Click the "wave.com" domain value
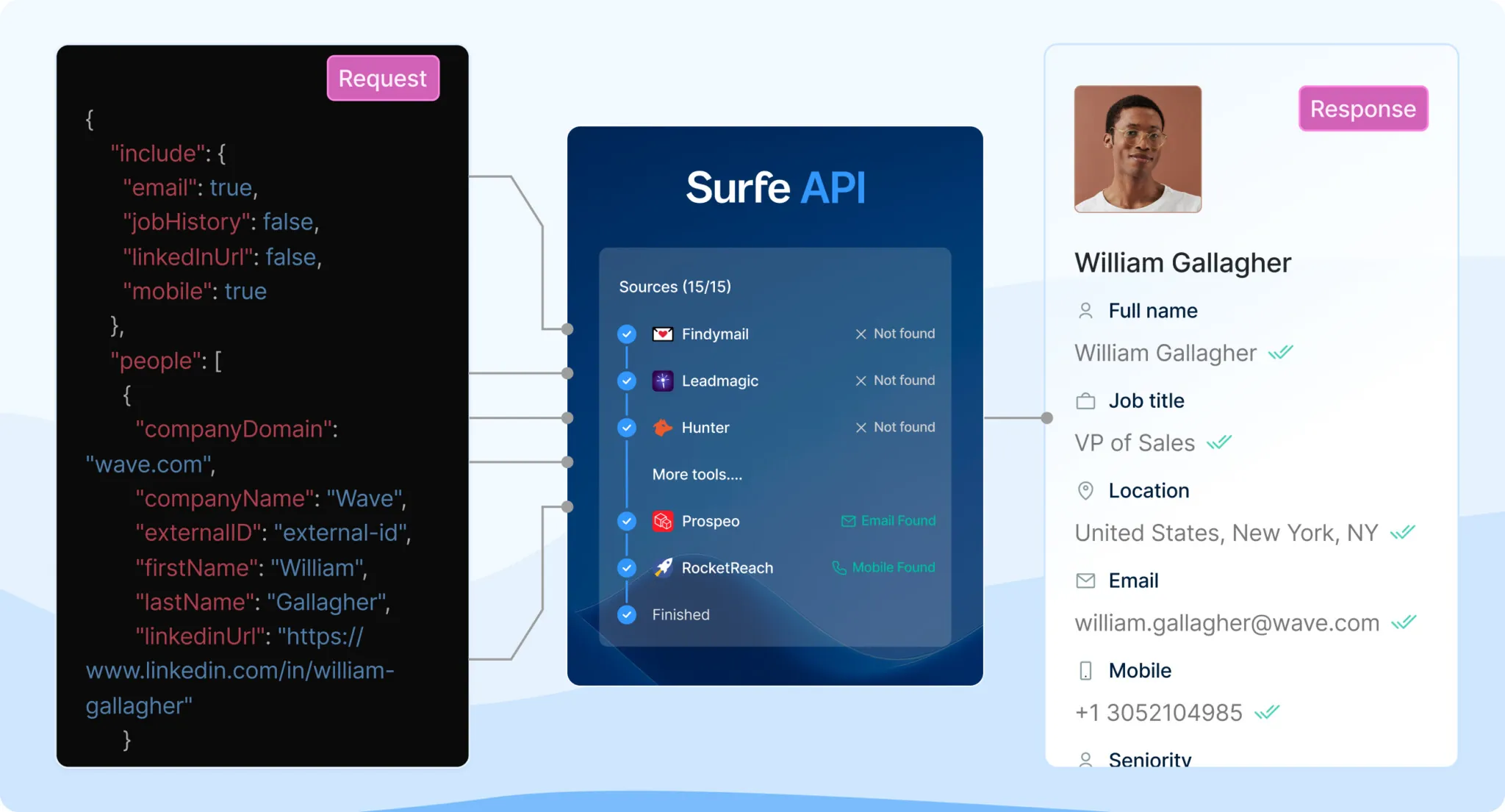This screenshot has height=812, width=1505. 150,464
